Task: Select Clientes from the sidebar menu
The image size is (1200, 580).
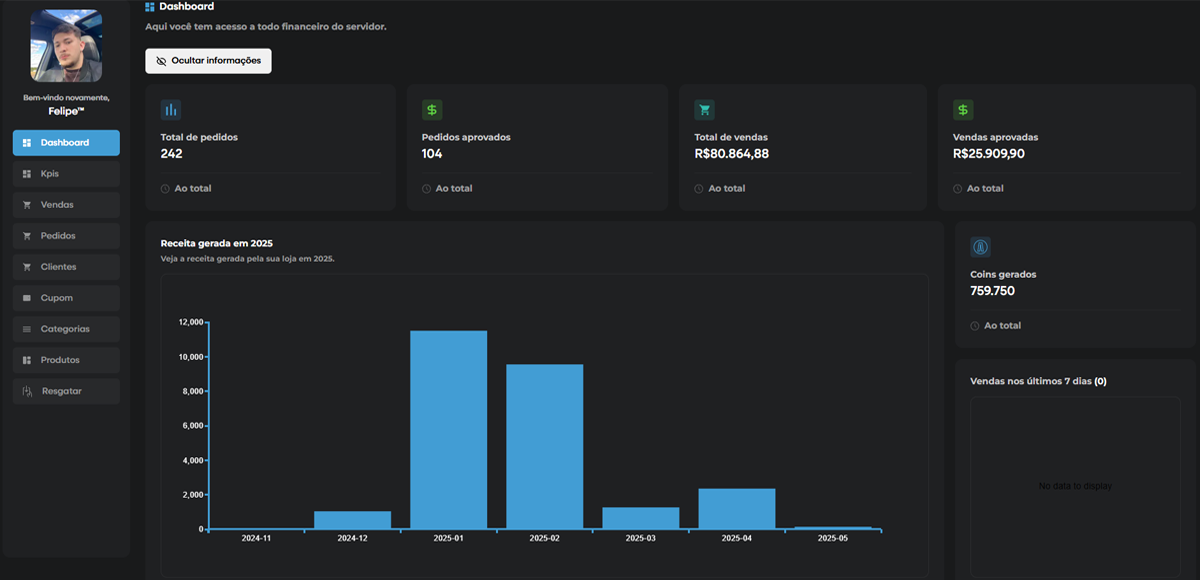Action: click(66, 267)
